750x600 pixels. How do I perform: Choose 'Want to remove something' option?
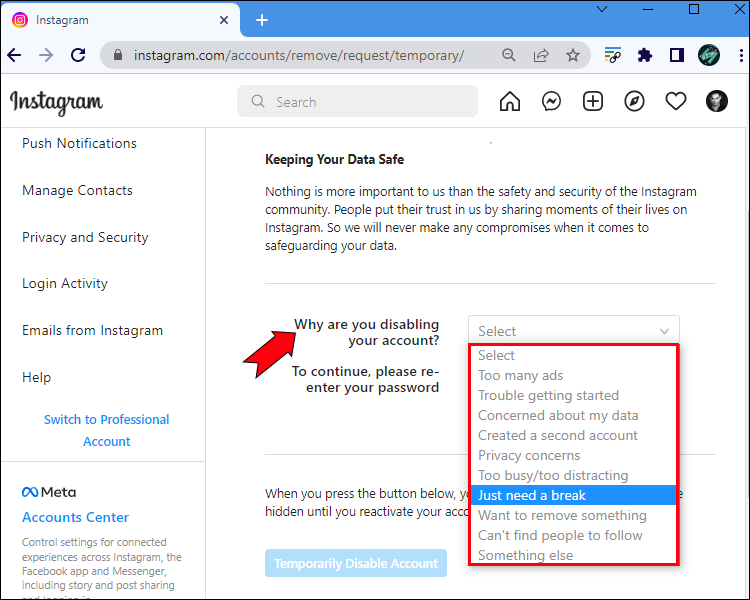click(573, 515)
